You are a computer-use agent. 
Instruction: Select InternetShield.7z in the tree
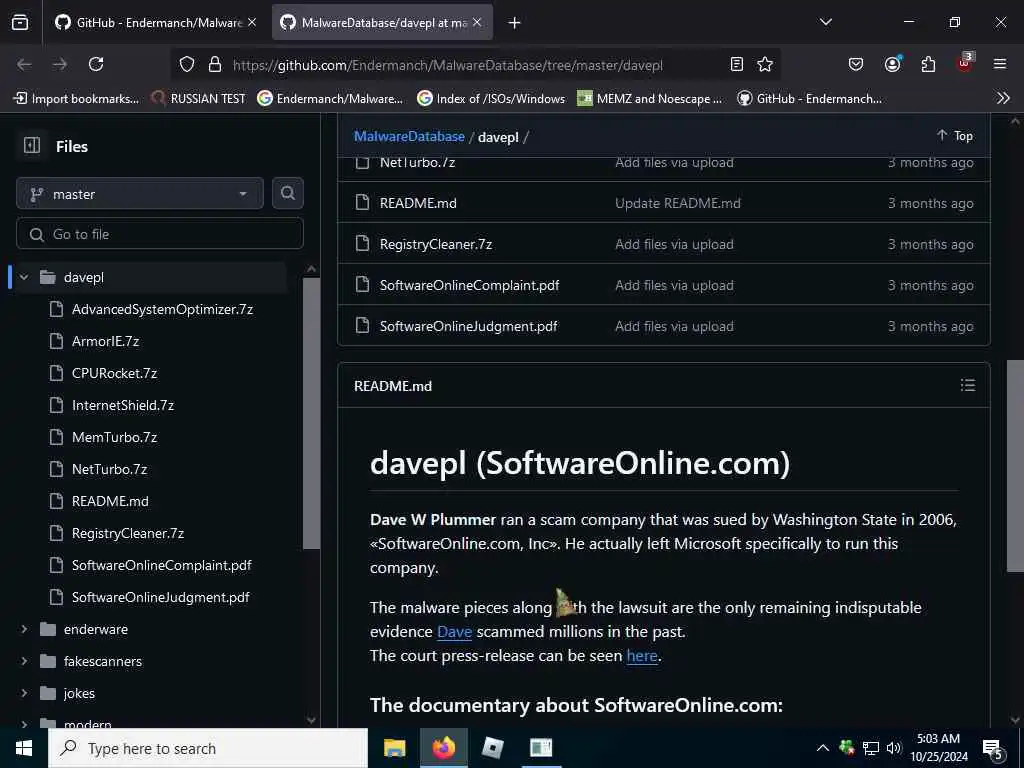pos(123,405)
